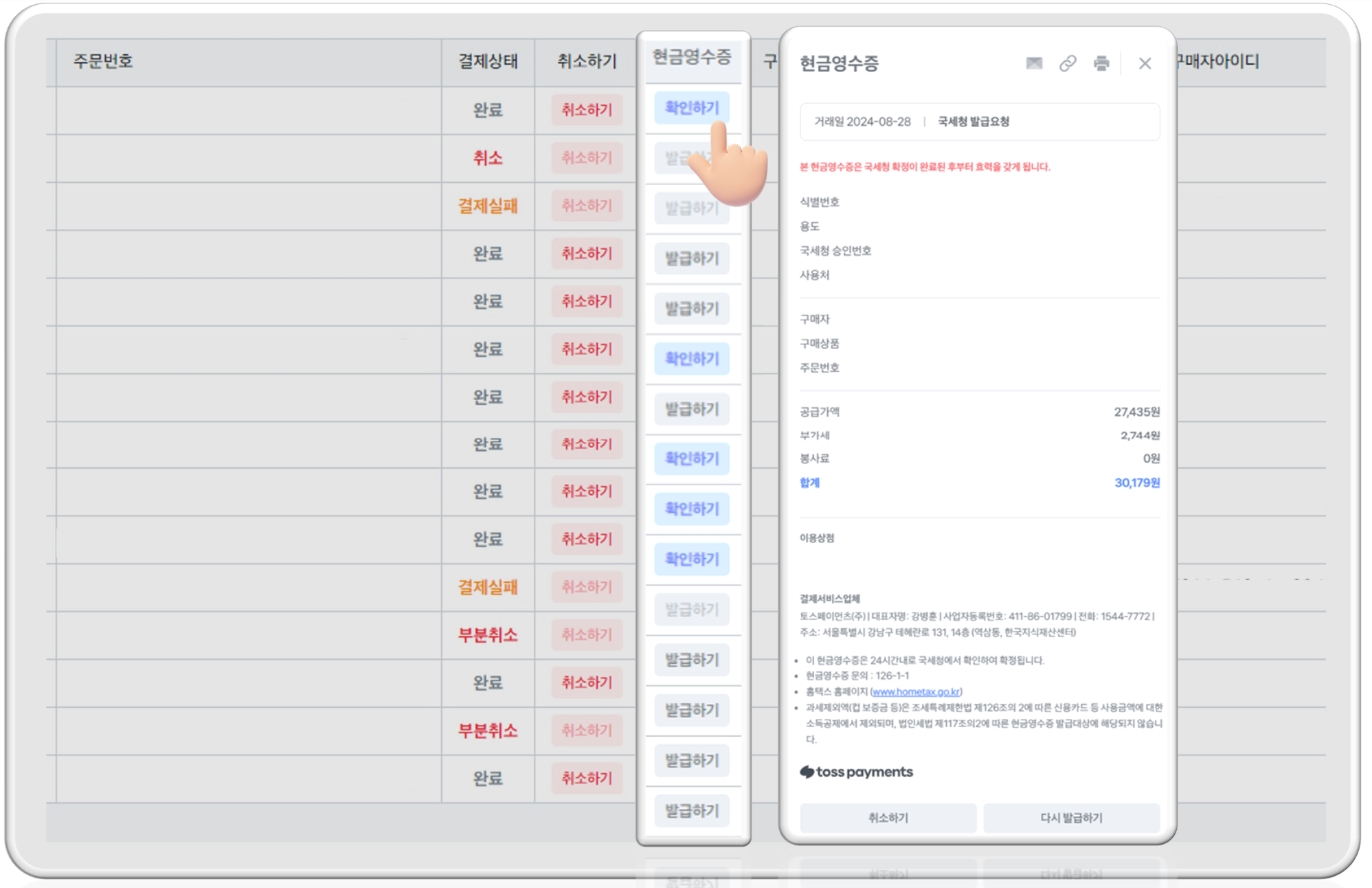Click the printer icon in receipt header

(x=1101, y=63)
